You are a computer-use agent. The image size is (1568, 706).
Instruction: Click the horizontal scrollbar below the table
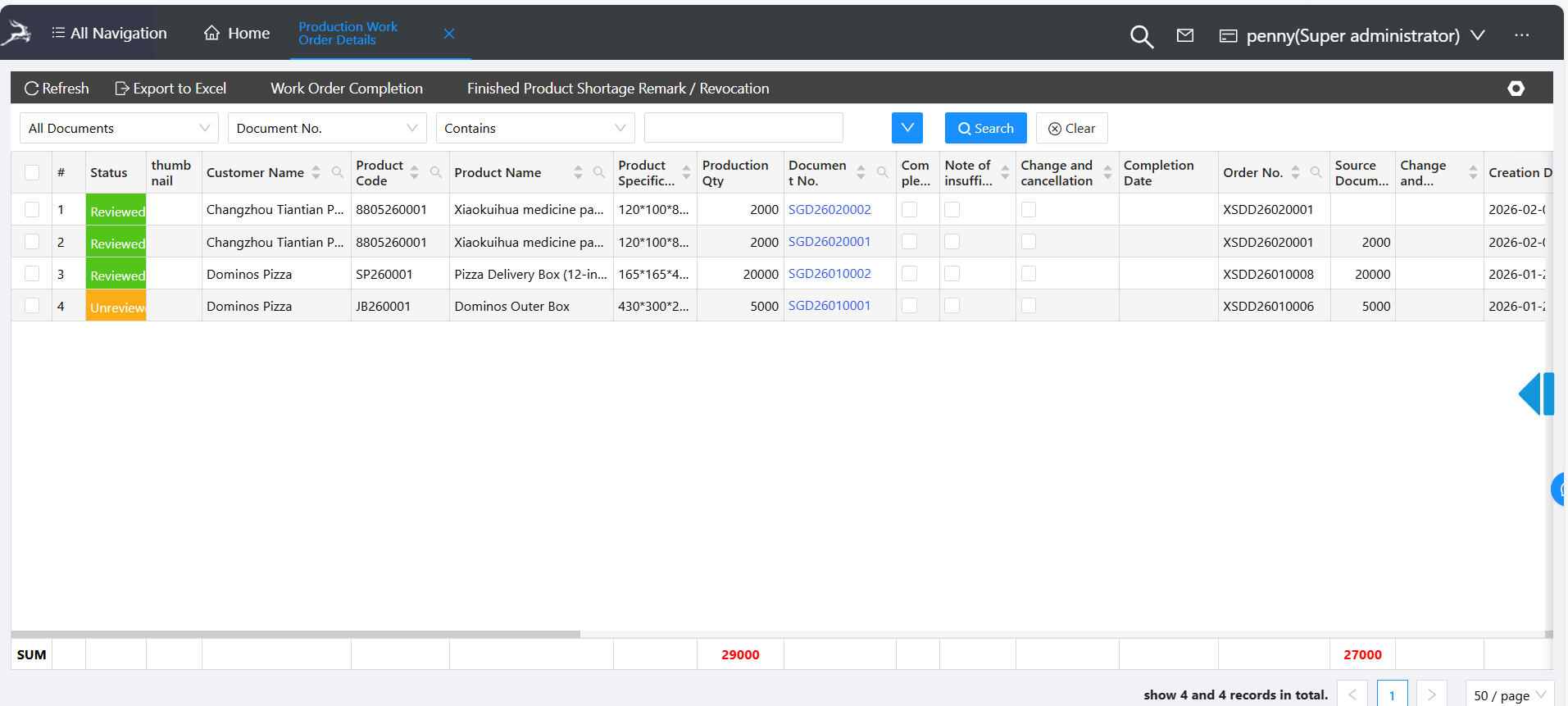coord(295,634)
